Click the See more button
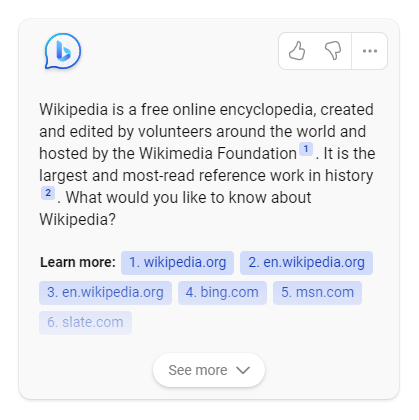This screenshot has height=420, width=419. pos(209,370)
